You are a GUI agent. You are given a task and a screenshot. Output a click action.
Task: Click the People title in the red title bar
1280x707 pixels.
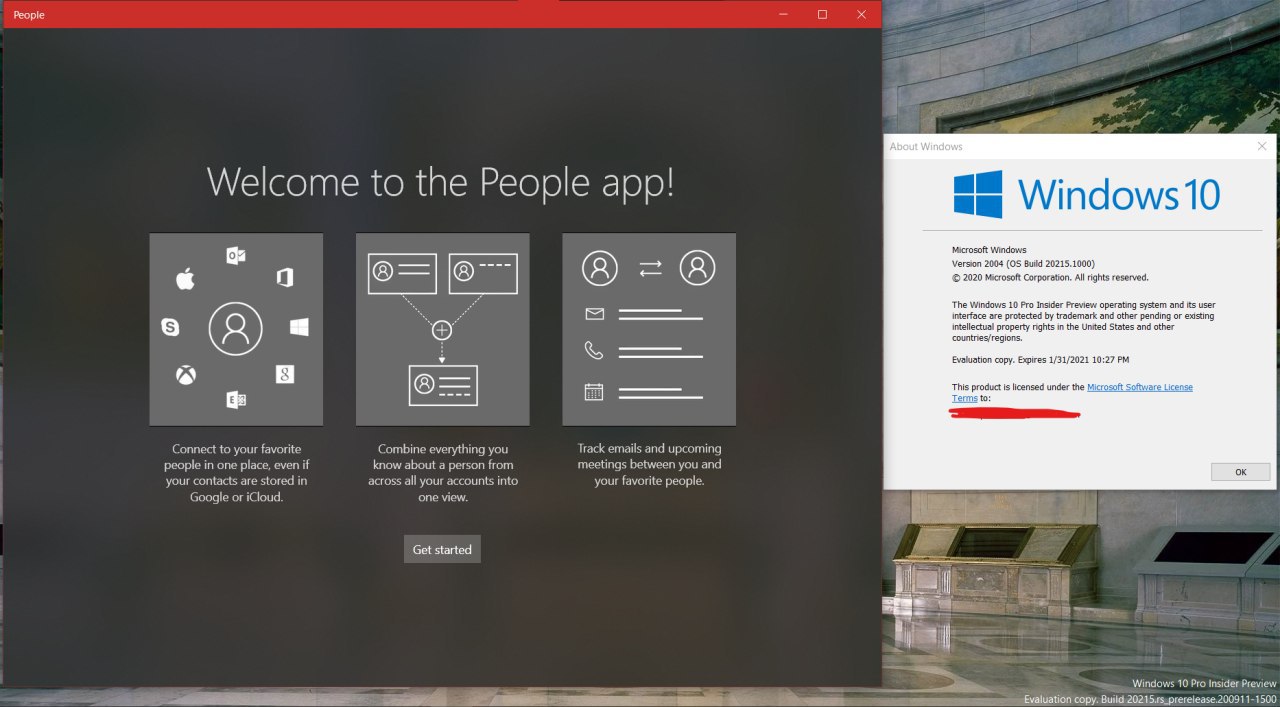click(29, 15)
